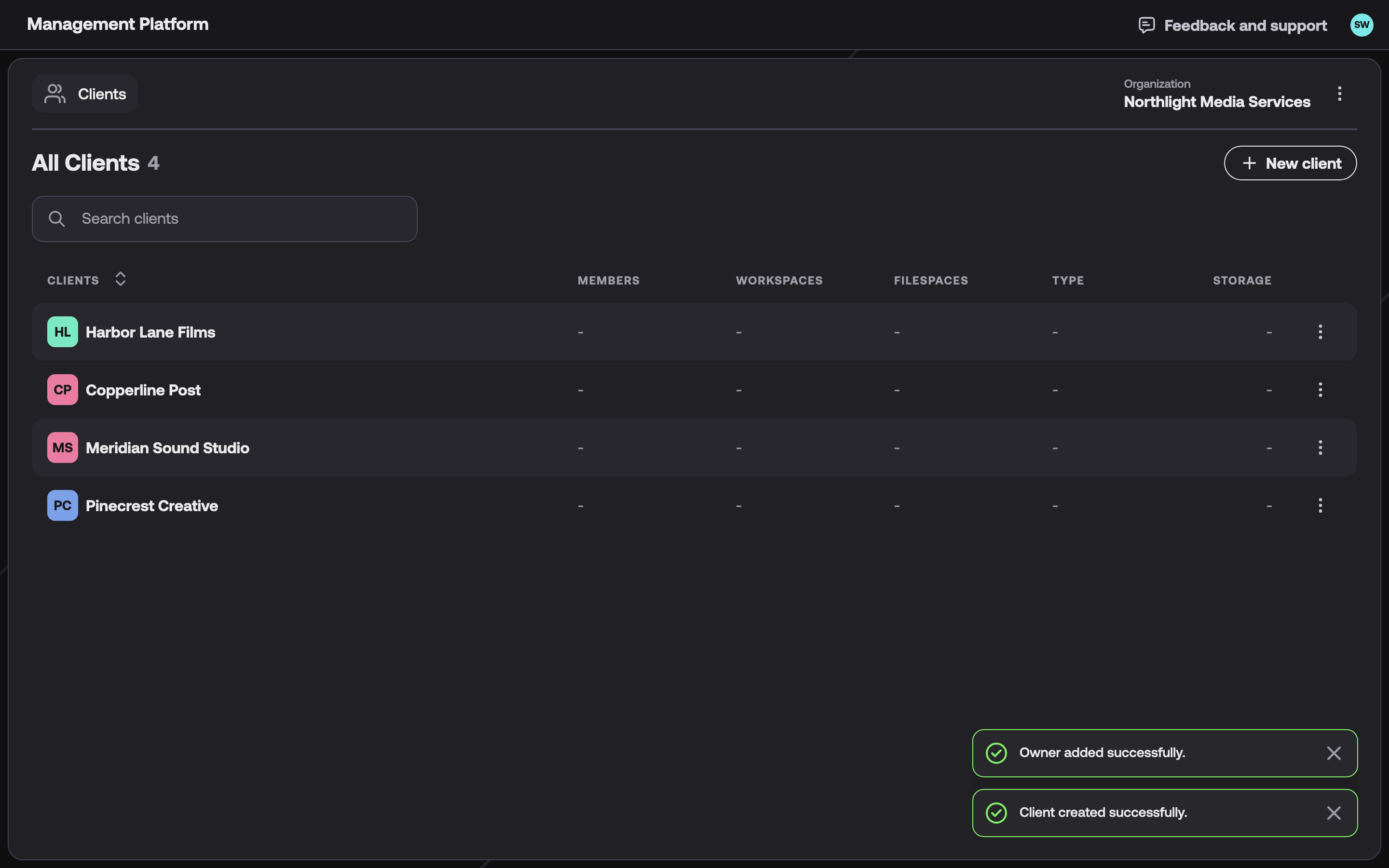Click the All Clients heading
The image size is (1389, 868).
(x=85, y=163)
